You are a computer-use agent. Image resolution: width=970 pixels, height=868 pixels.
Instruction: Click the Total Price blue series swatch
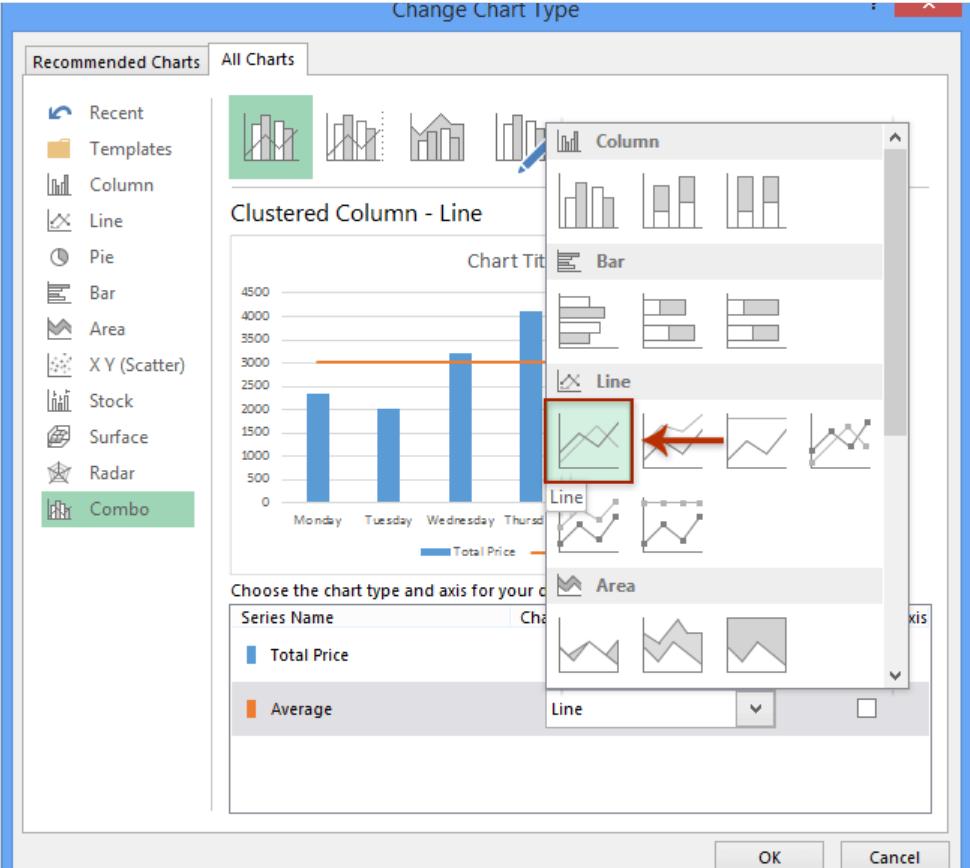click(251, 655)
